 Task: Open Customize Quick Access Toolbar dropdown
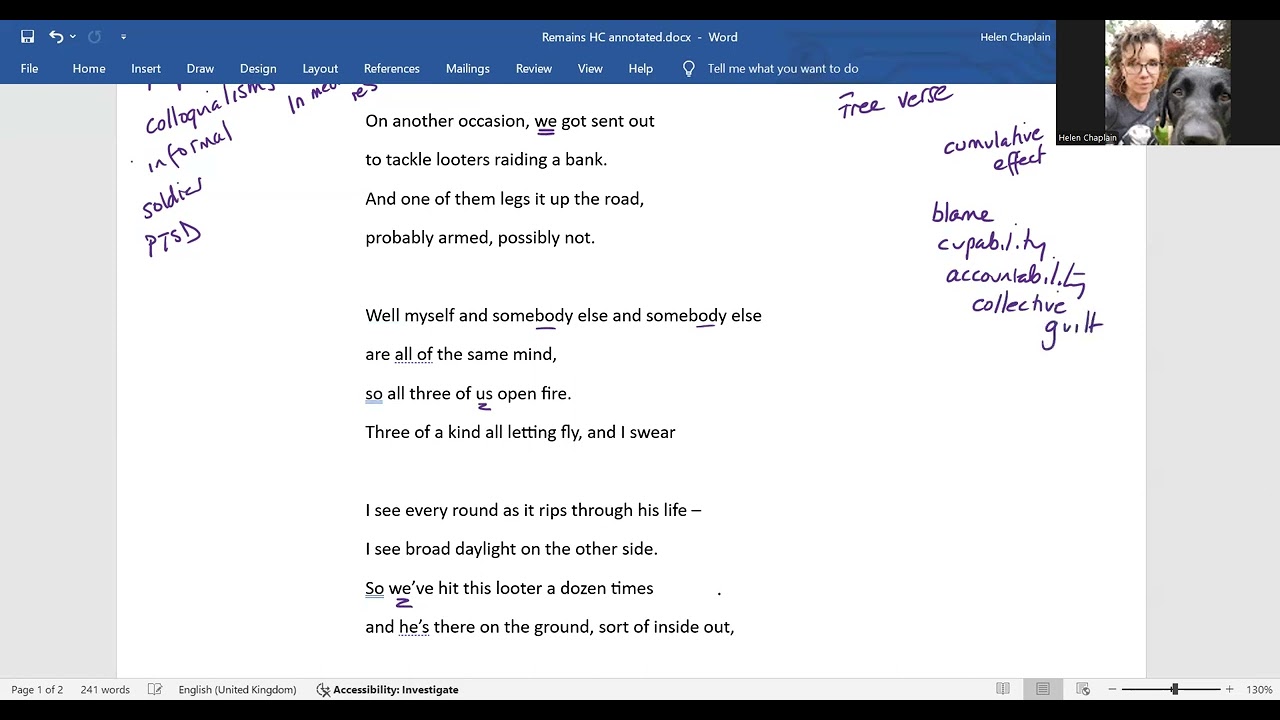pyautogui.click(x=123, y=37)
